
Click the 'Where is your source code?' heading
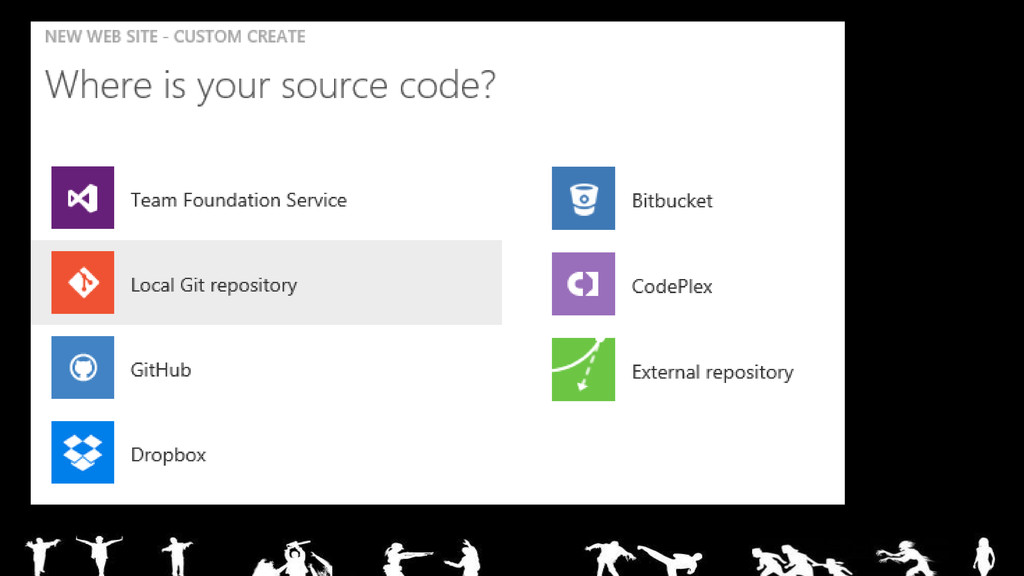[x=270, y=85]
